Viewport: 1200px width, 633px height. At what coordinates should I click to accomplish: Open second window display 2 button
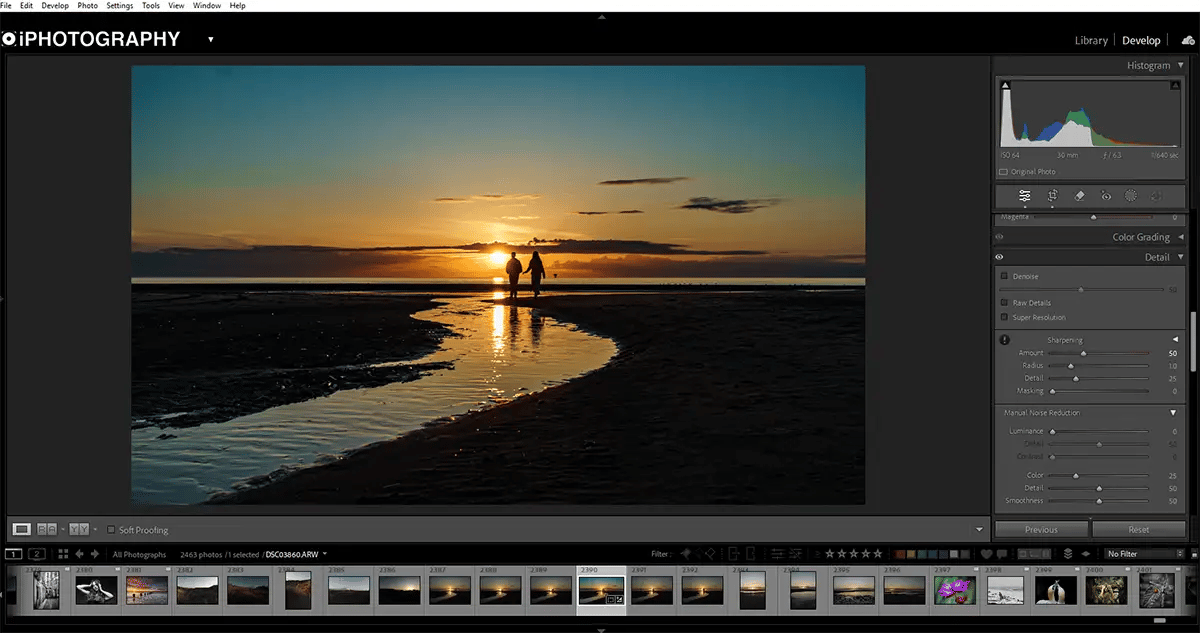37,554
